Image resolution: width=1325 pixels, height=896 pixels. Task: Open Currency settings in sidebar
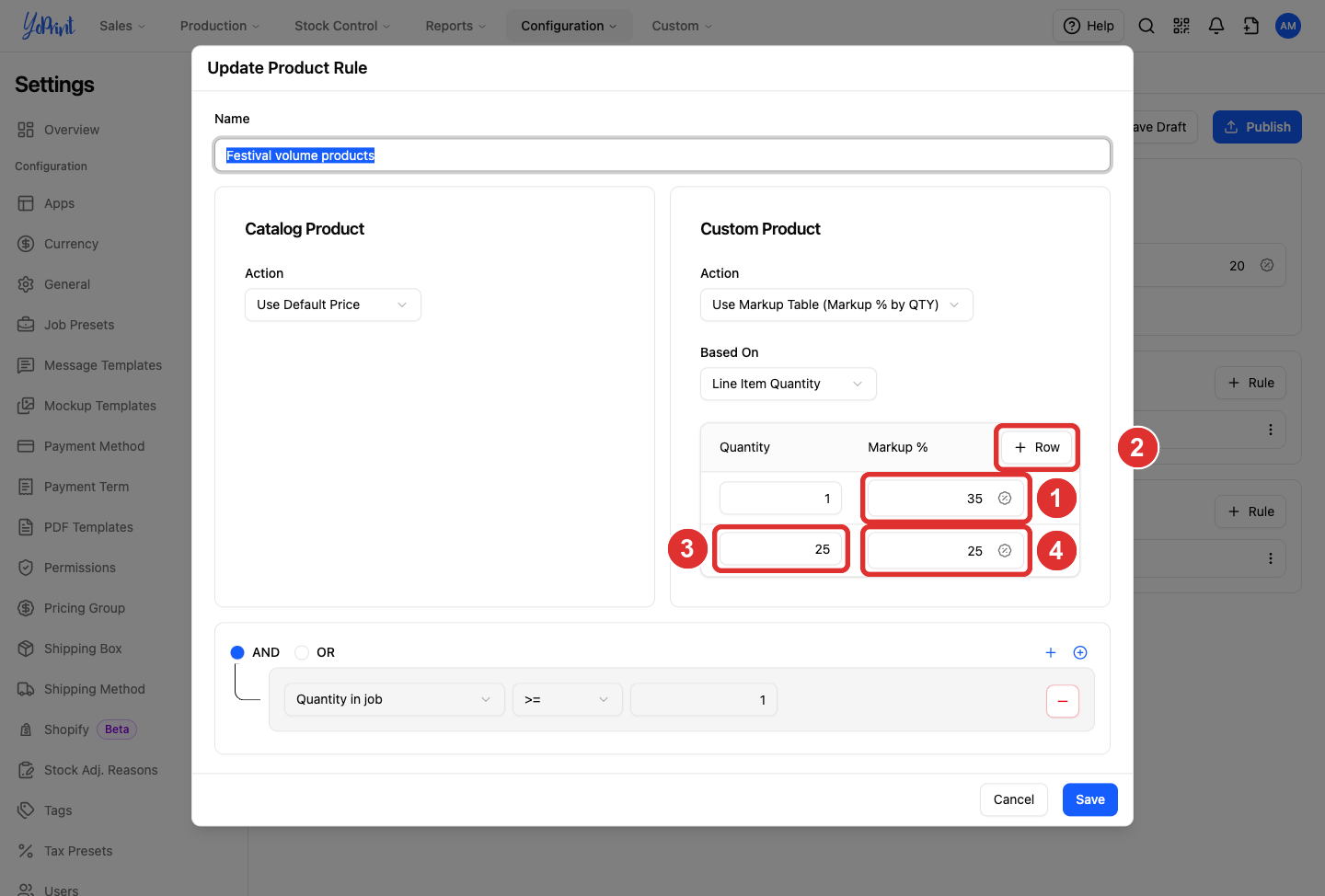click(71, 244)
